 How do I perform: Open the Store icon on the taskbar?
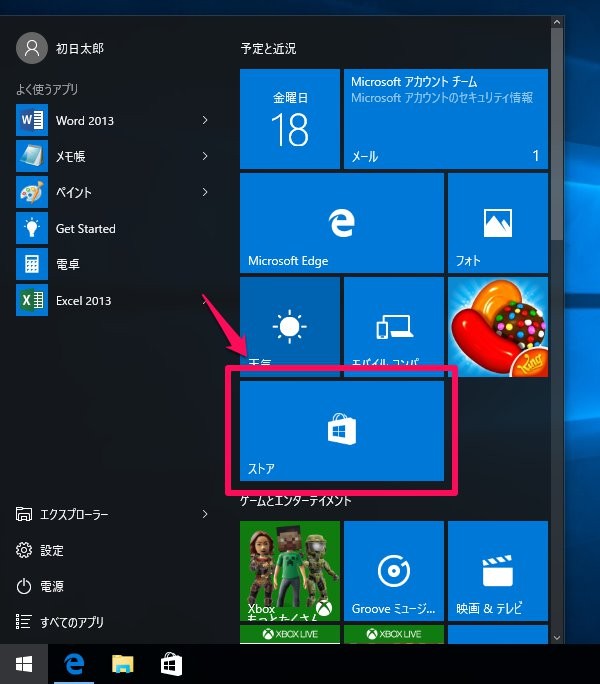point(171,664)
